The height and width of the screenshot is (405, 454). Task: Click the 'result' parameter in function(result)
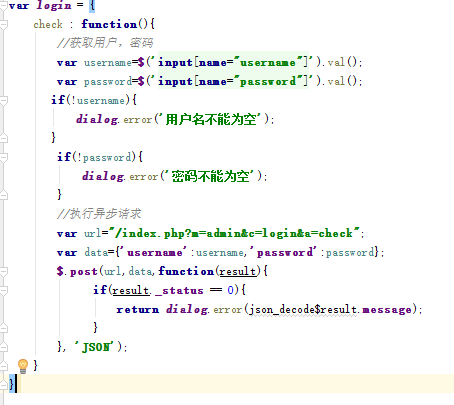click(238, 271)
